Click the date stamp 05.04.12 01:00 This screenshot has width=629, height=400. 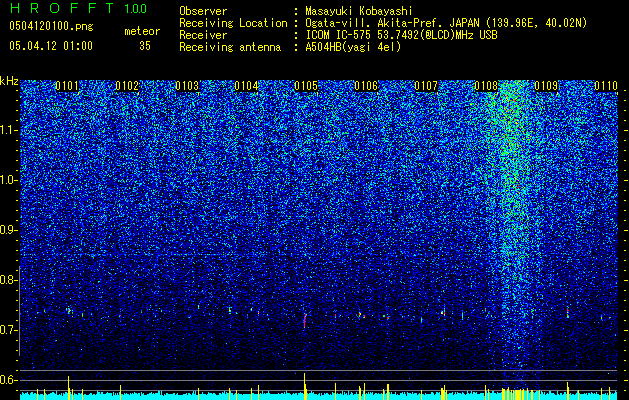[x=51, y=46]
